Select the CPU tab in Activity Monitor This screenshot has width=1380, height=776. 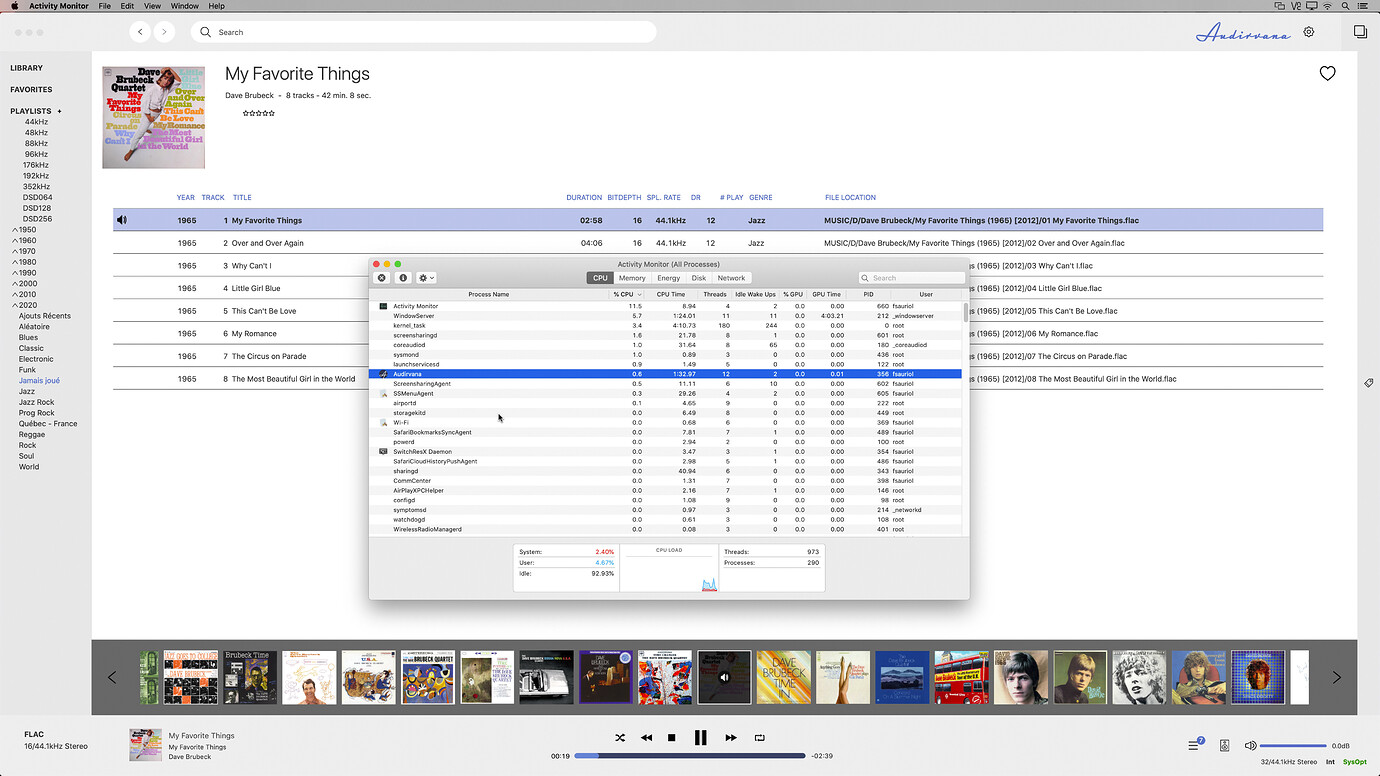point(600,278)
